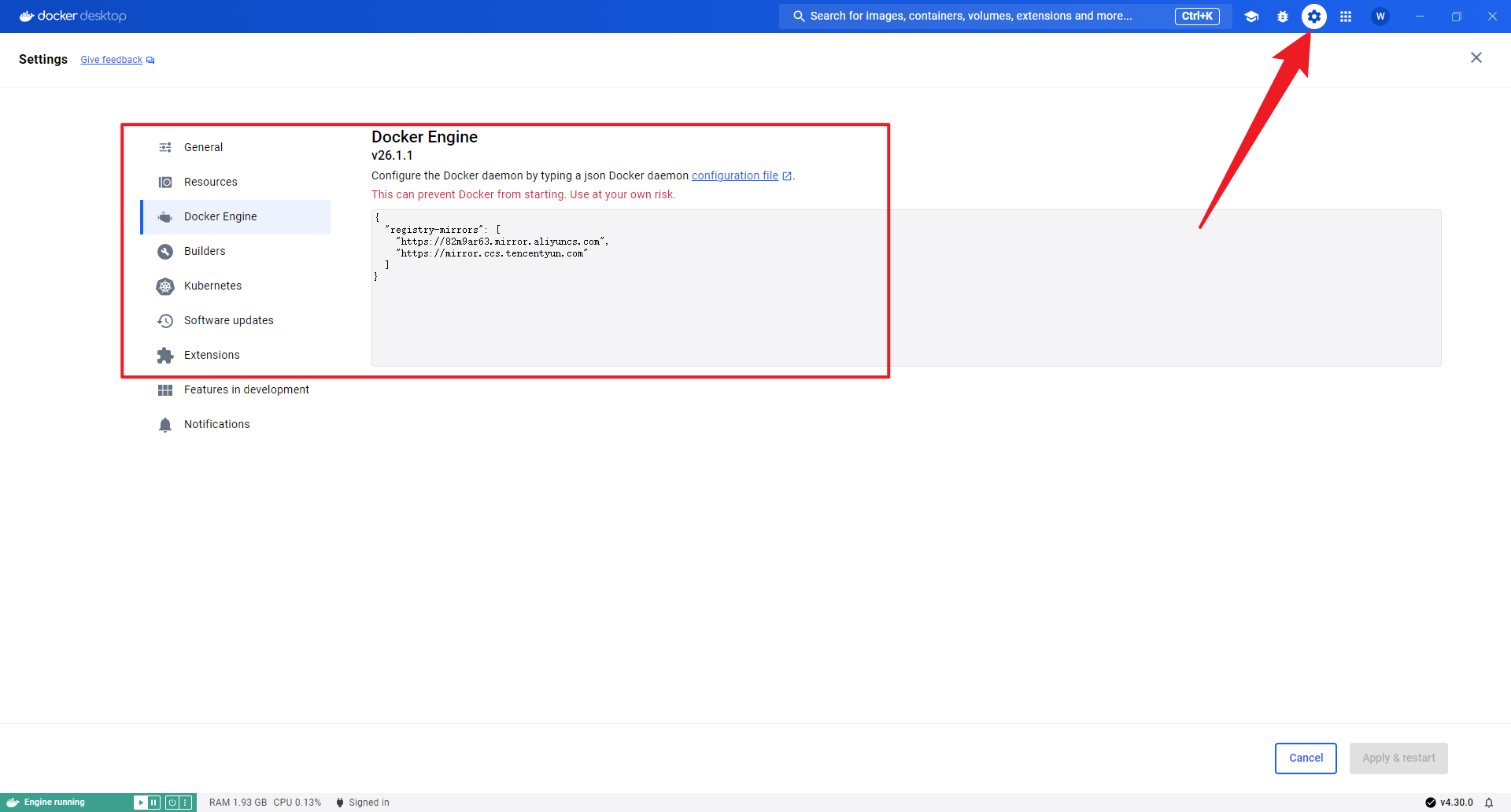The width and height of the screenshot is (1511, 812).
Task: Open the Troubleshoot bug icon
Action: [x=1283, y=17]
